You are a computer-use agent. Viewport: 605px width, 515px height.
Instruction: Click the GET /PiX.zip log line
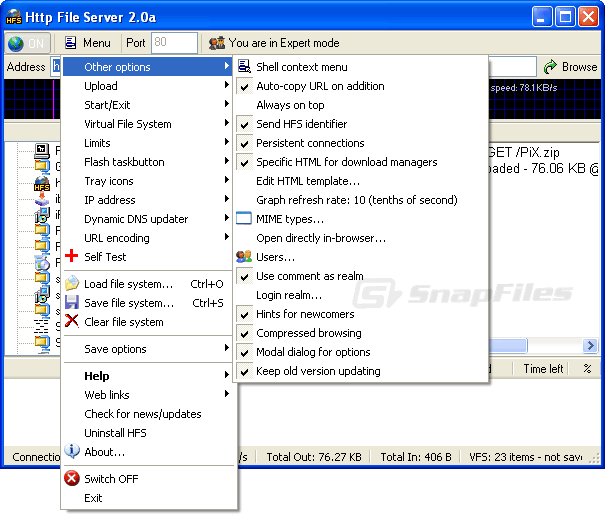pyautogui.click(x=524, y=152)
